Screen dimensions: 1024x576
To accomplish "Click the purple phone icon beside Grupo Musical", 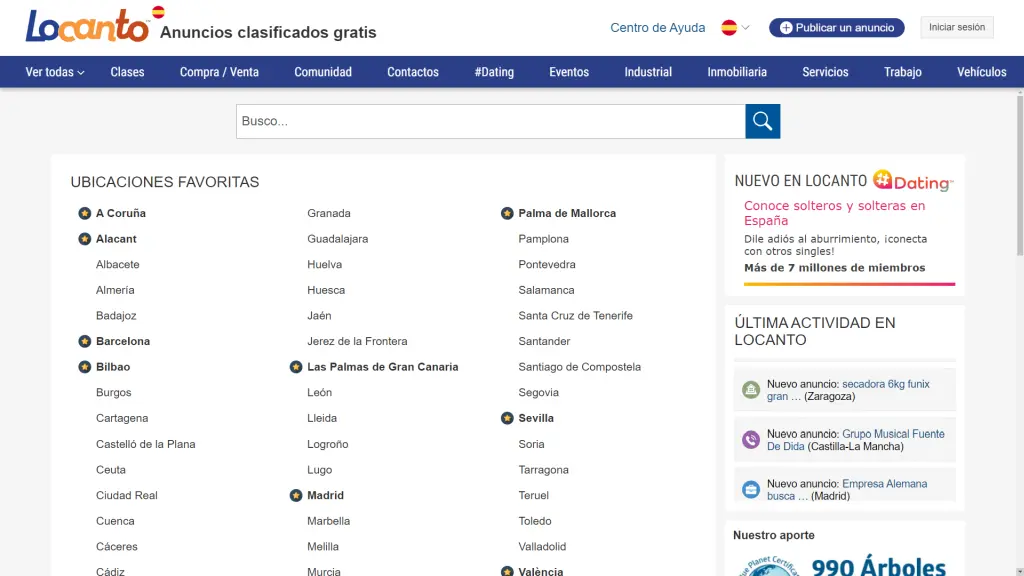I will pos(751,440).
